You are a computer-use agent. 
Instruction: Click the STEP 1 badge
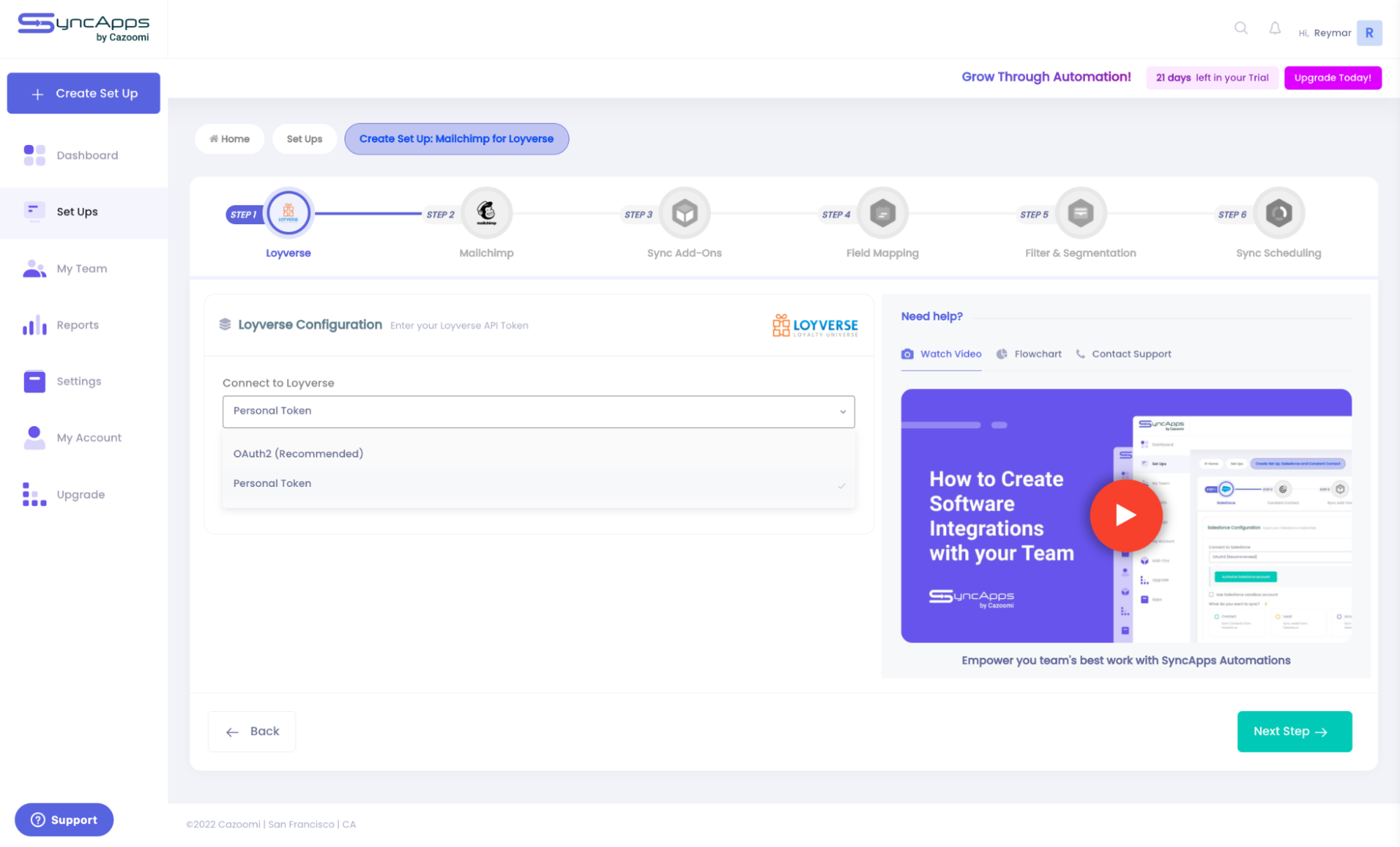(243, 214)
